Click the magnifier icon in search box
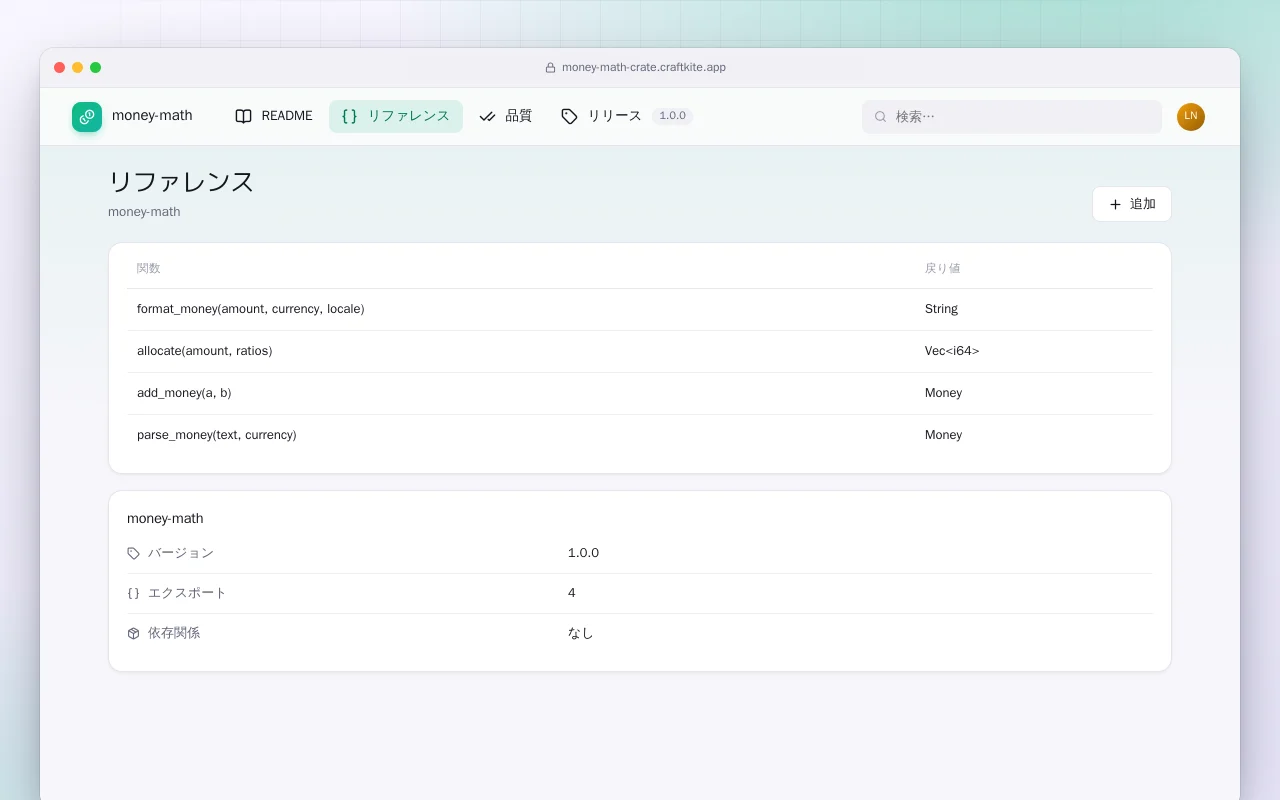Image resolution: width=1280 pixels, height=800 pixels. (881, 117)
